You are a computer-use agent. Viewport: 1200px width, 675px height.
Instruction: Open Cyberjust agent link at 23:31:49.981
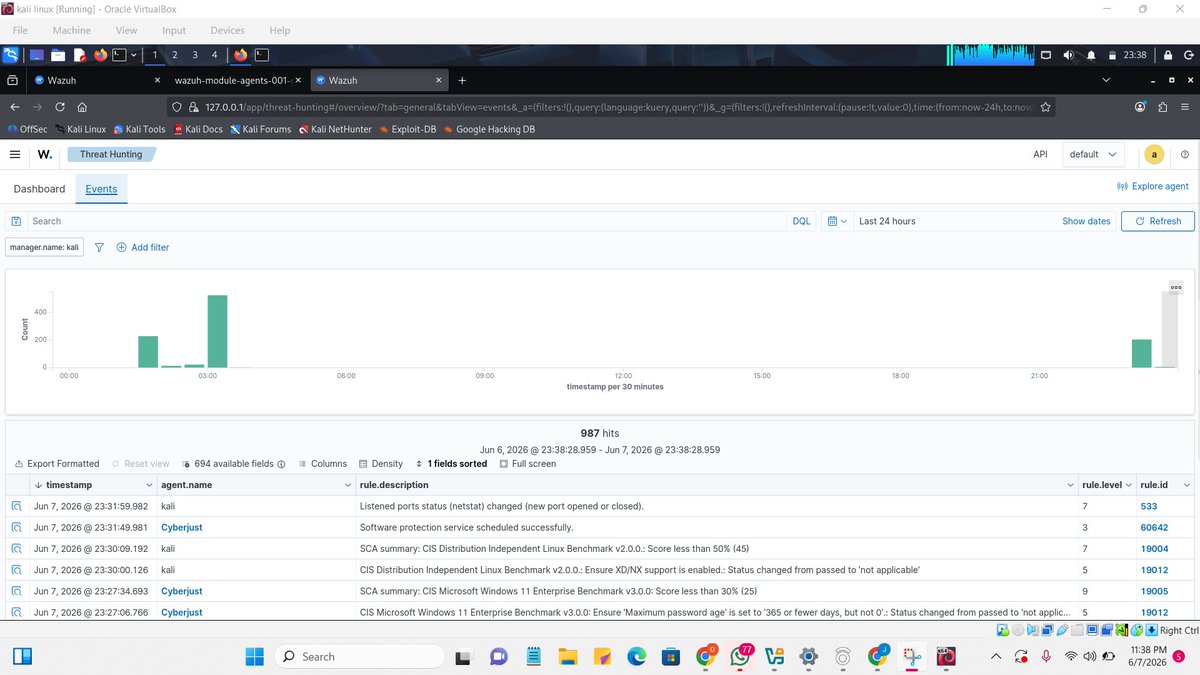182,527
